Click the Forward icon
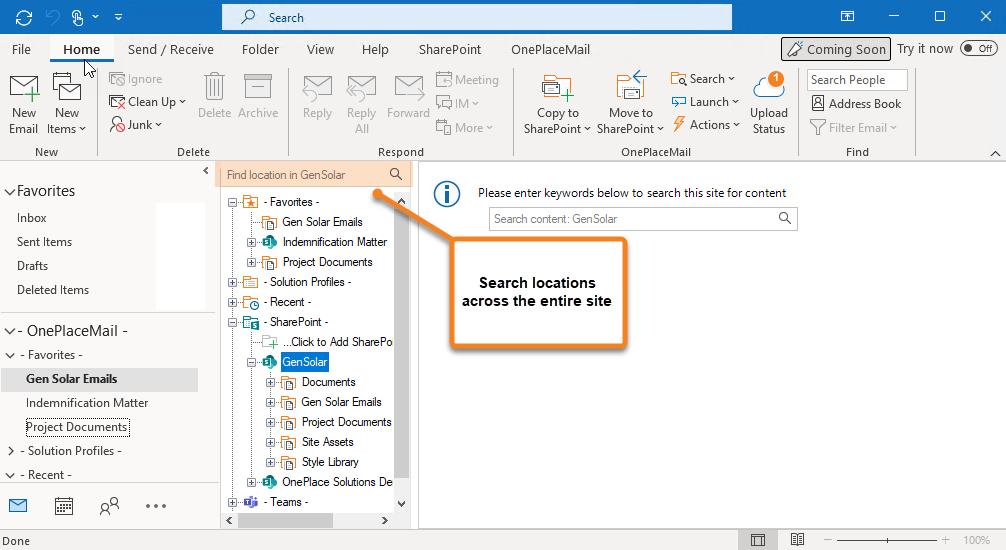 pos(408,89)
